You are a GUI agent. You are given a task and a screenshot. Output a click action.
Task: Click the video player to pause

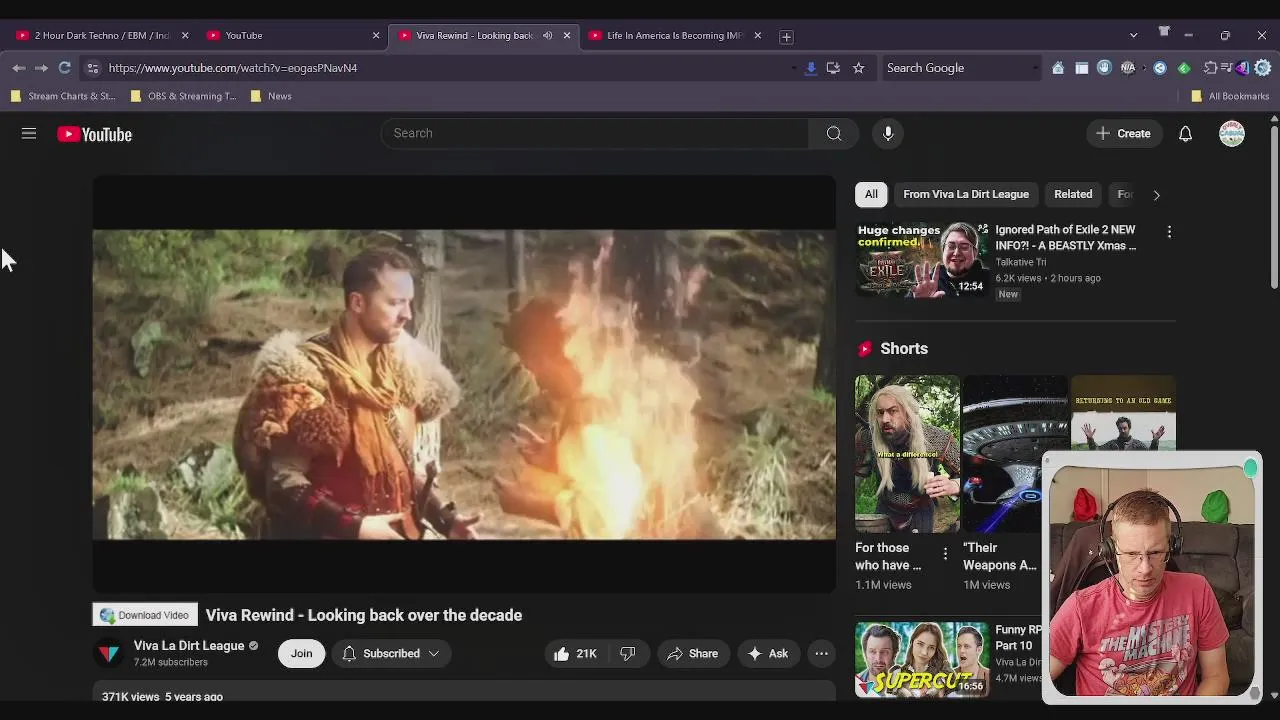coord(464,385)
